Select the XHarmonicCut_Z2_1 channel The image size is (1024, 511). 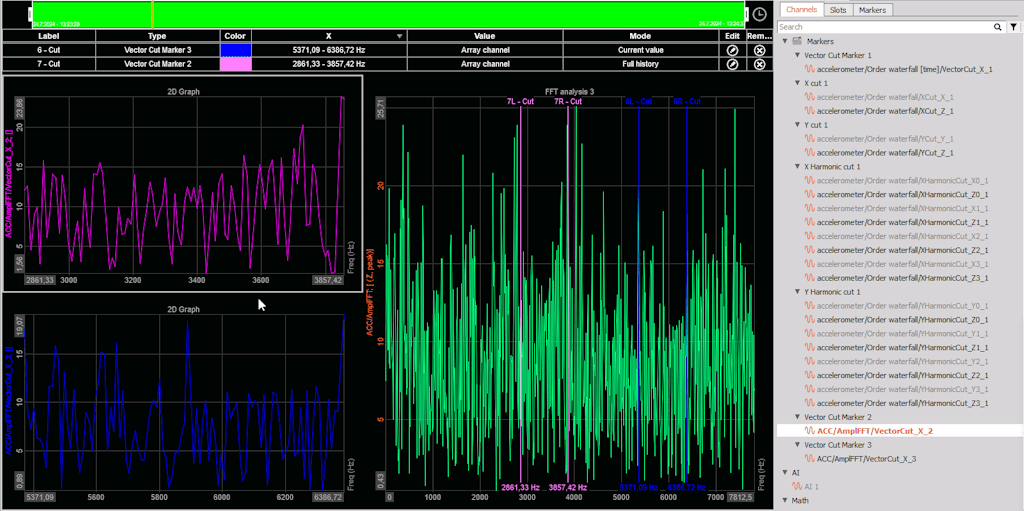click(903, 250)
